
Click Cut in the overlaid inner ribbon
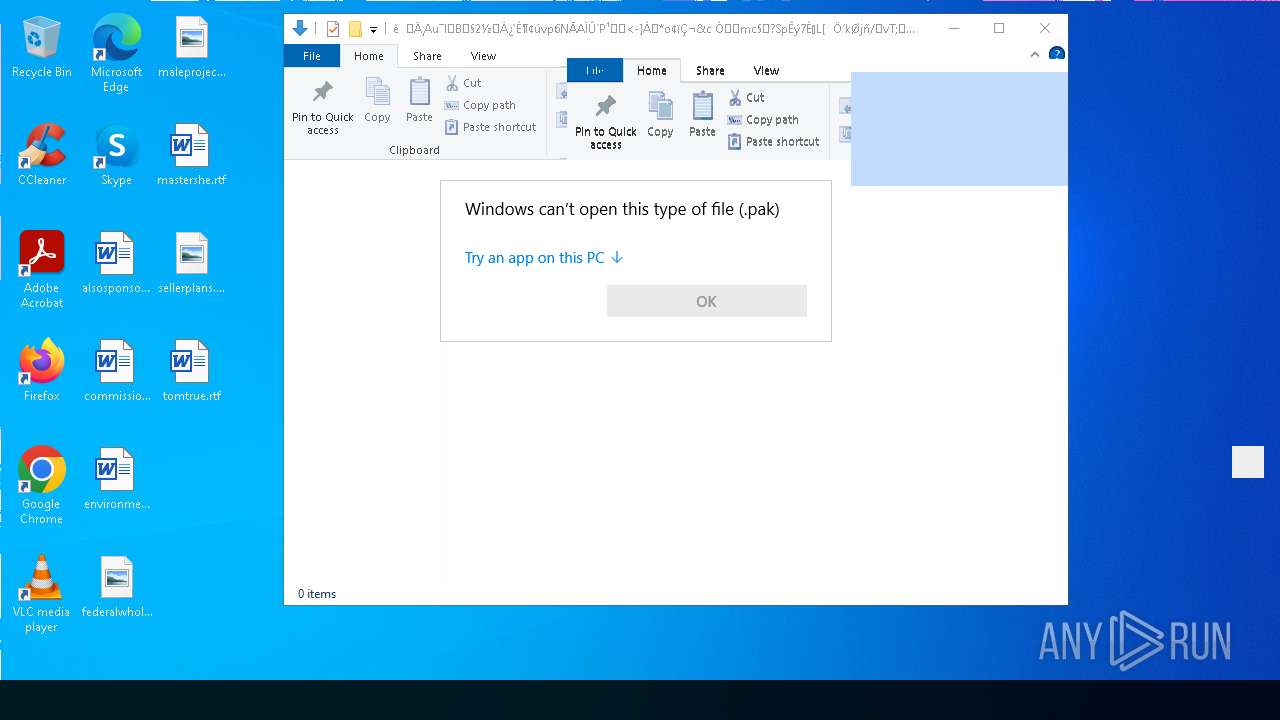[x=747, y=97]
